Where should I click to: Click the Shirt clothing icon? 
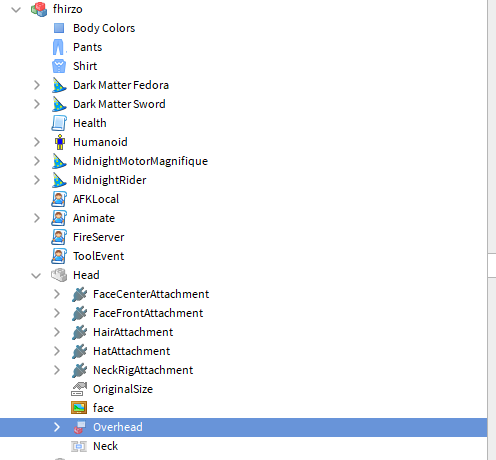click(x=59, y=66)
